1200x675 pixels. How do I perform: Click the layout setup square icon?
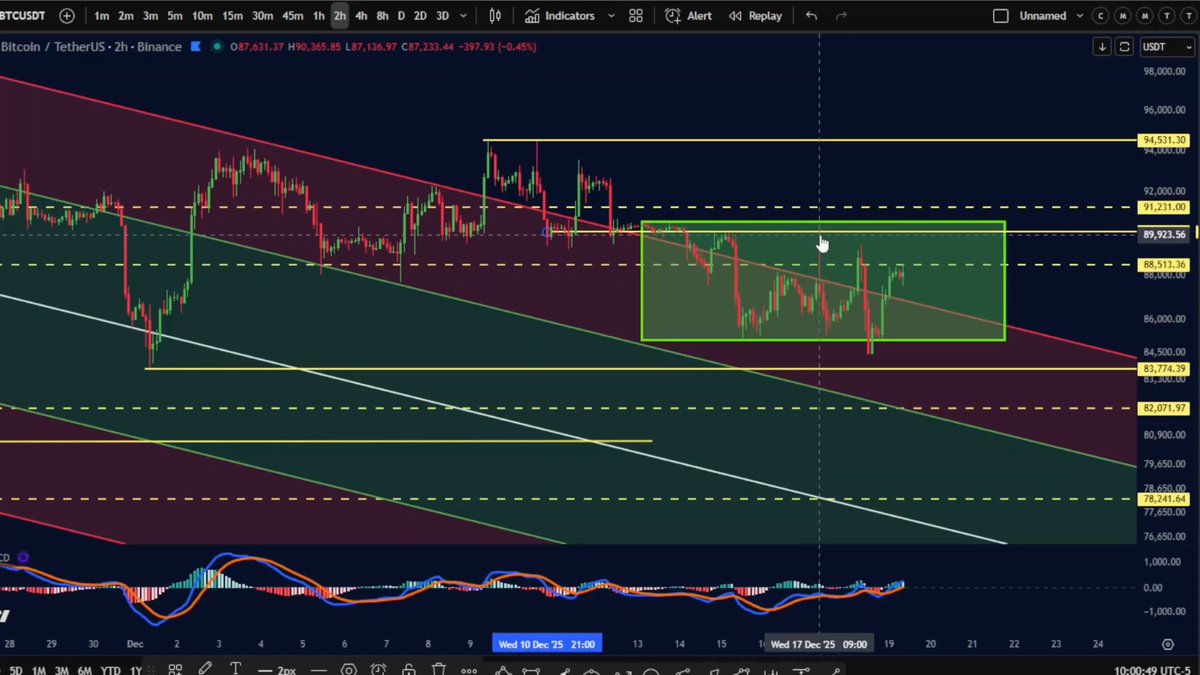tap(1000, 16)
